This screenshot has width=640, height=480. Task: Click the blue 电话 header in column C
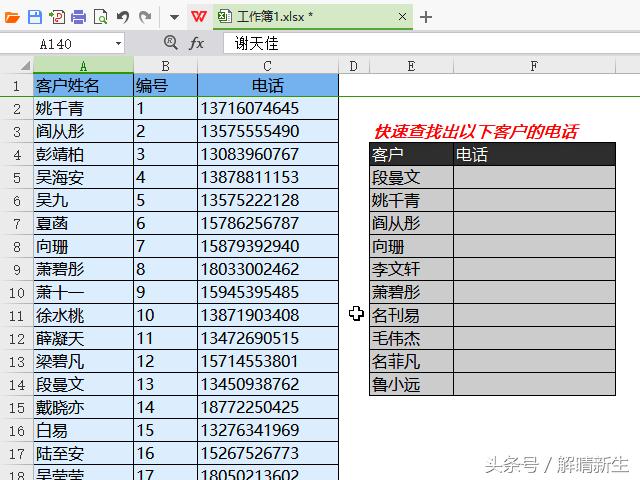268,86
